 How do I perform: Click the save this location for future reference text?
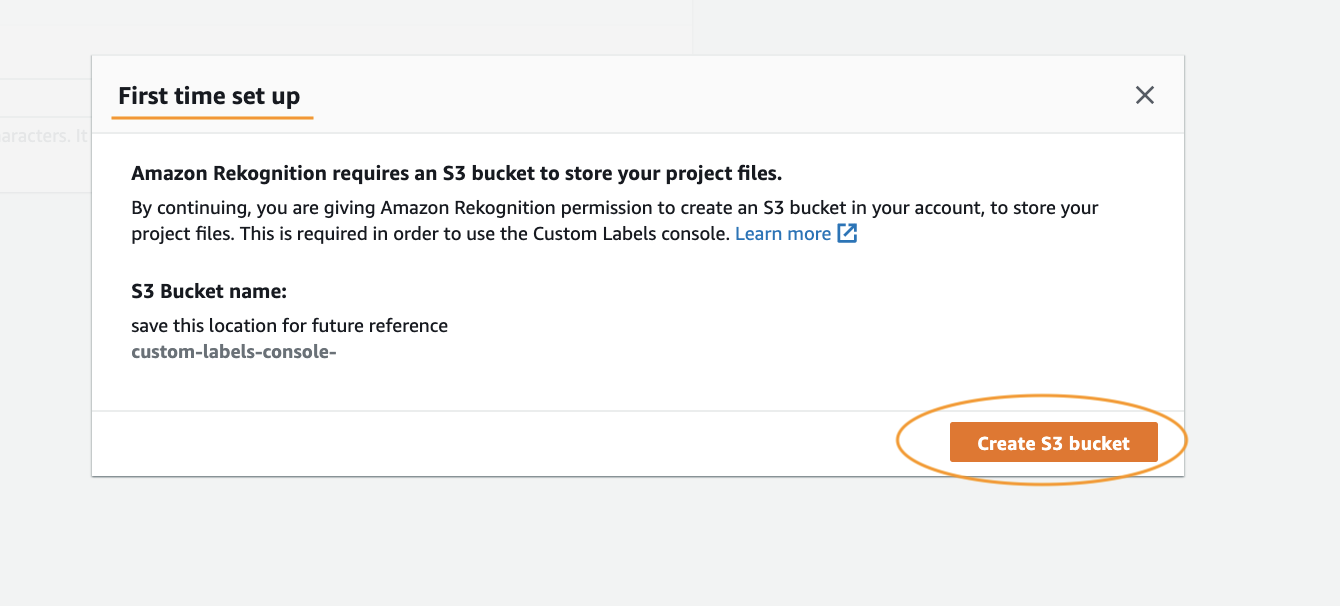[x=289, y=325]
